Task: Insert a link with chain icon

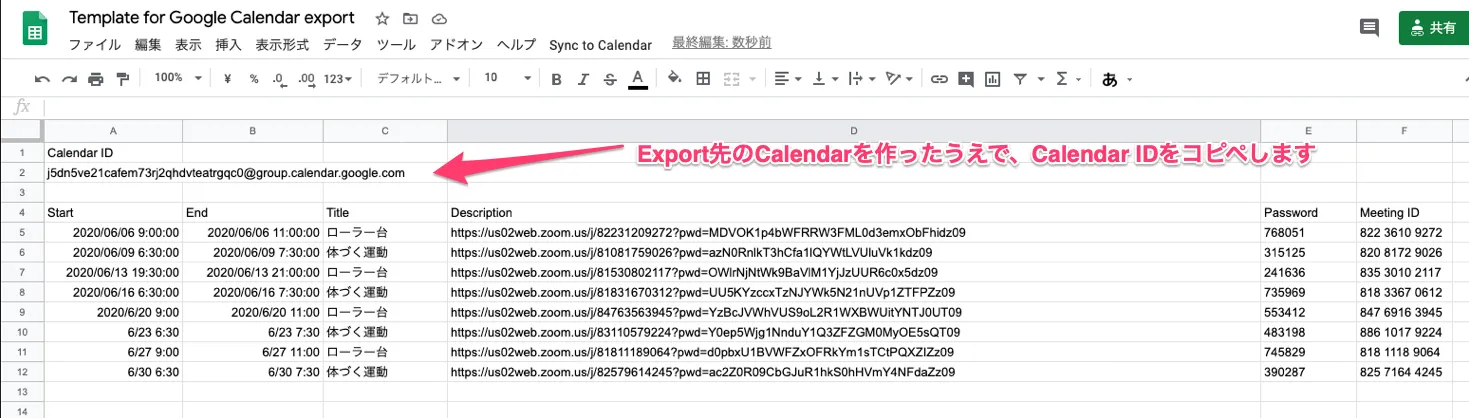Action: tap(938, 79)
